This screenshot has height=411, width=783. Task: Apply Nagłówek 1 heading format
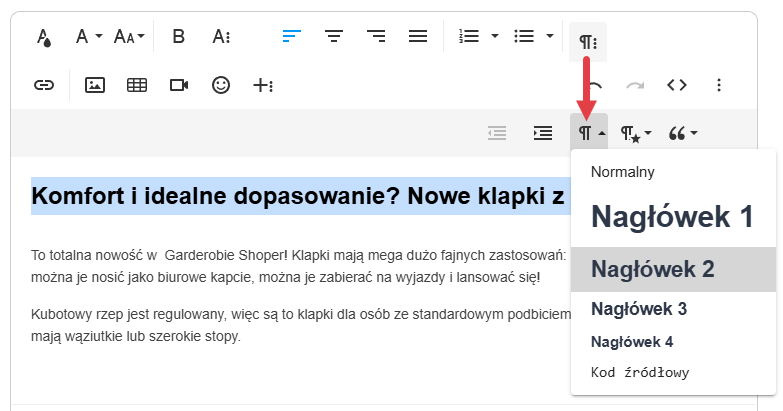coord(673,217)
